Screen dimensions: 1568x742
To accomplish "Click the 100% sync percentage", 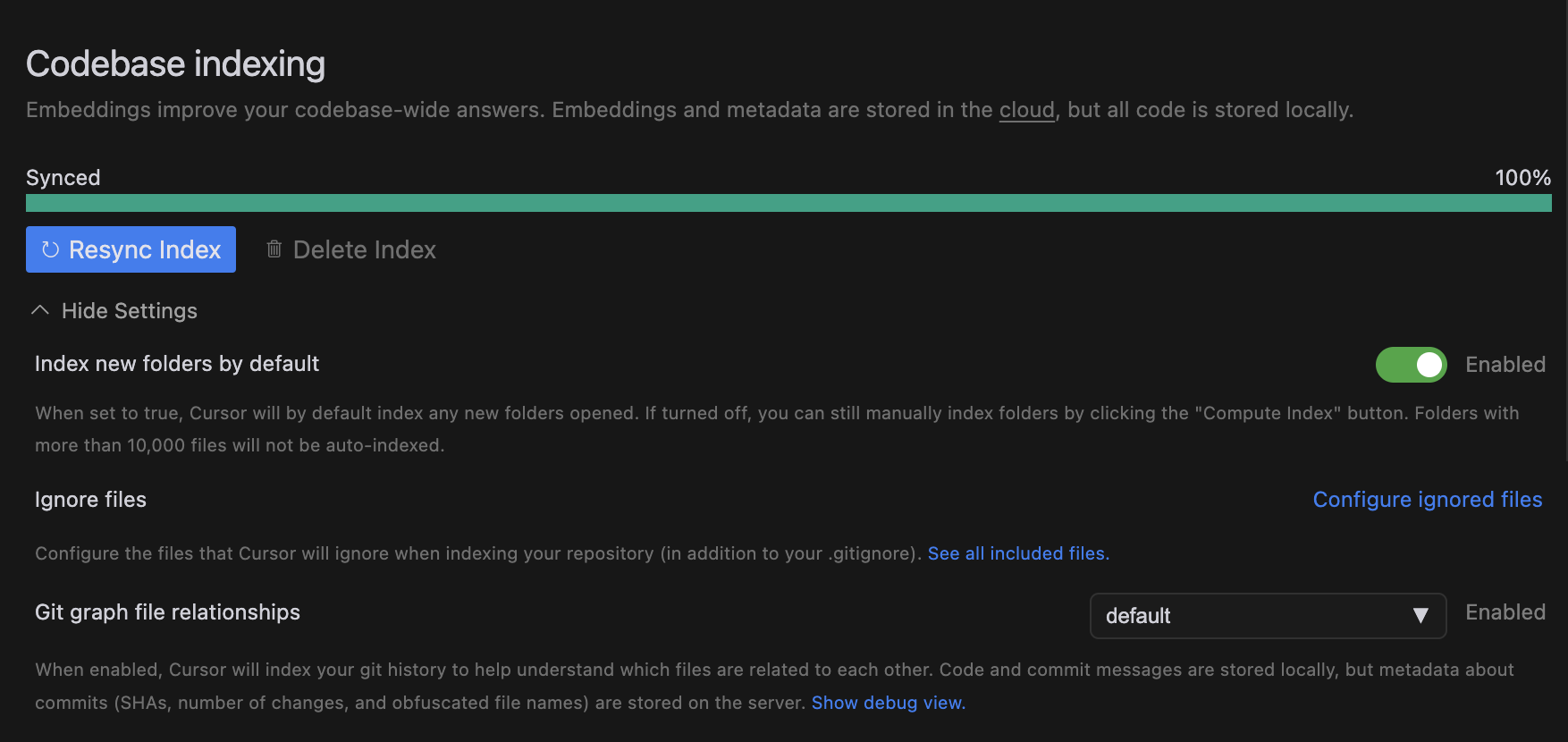I will click(x=1522, y=178).
